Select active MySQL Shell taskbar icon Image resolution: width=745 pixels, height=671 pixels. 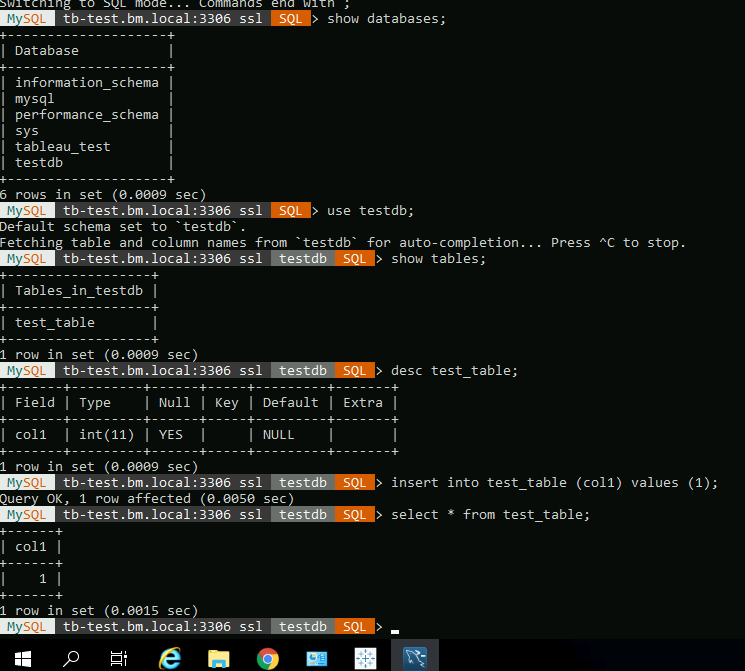tap(415, 659)
